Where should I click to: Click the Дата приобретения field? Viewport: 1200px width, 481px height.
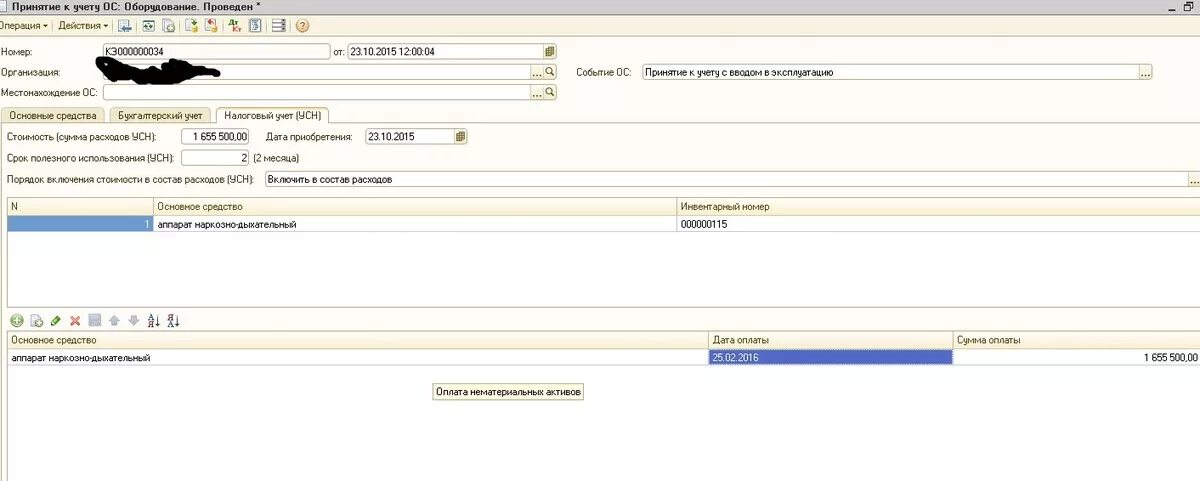(410, 136)
